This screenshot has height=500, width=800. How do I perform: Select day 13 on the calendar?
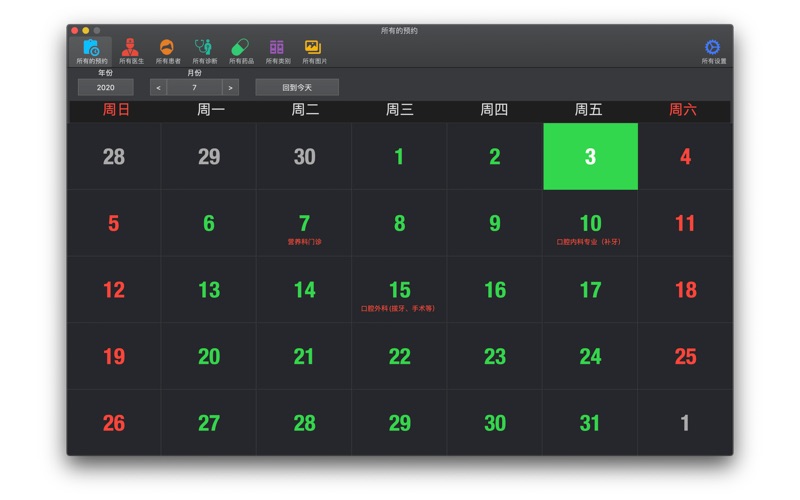(209, 290)
